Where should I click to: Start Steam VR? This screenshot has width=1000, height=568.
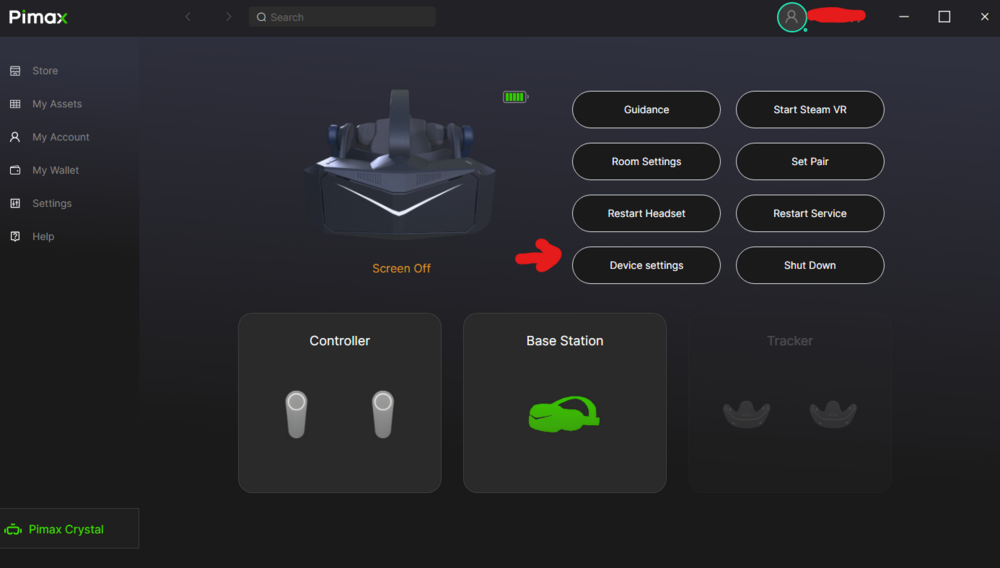pos(810,110)
